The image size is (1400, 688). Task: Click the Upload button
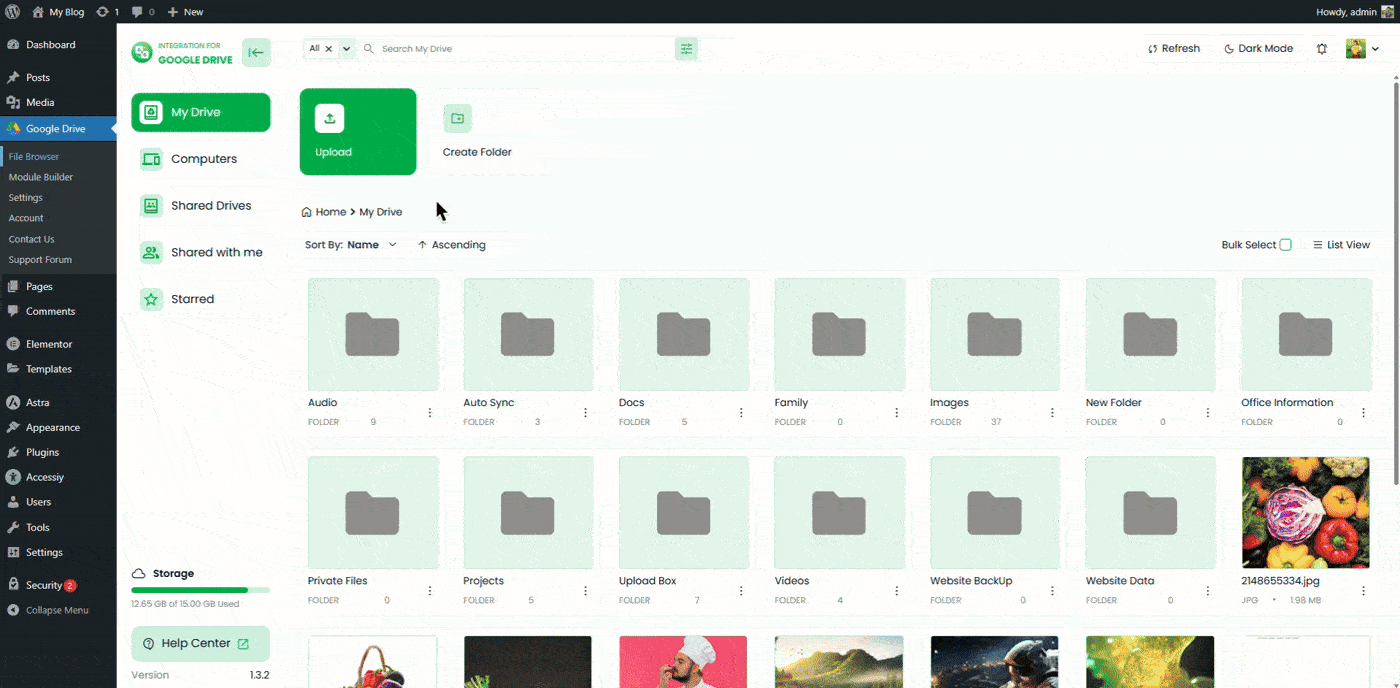tap(357, 131)
